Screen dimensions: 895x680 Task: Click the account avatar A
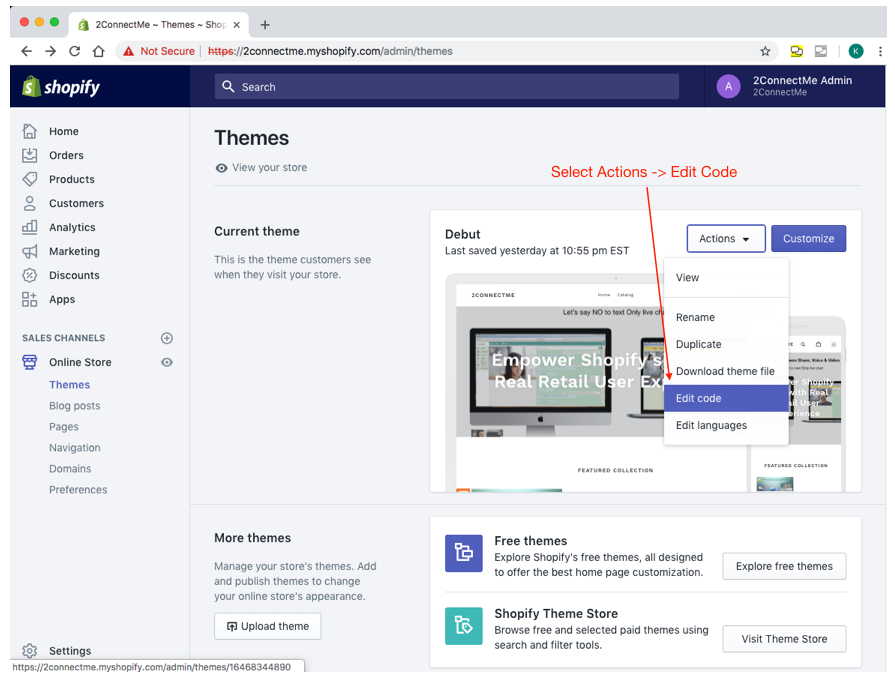(x=728, y=86)
